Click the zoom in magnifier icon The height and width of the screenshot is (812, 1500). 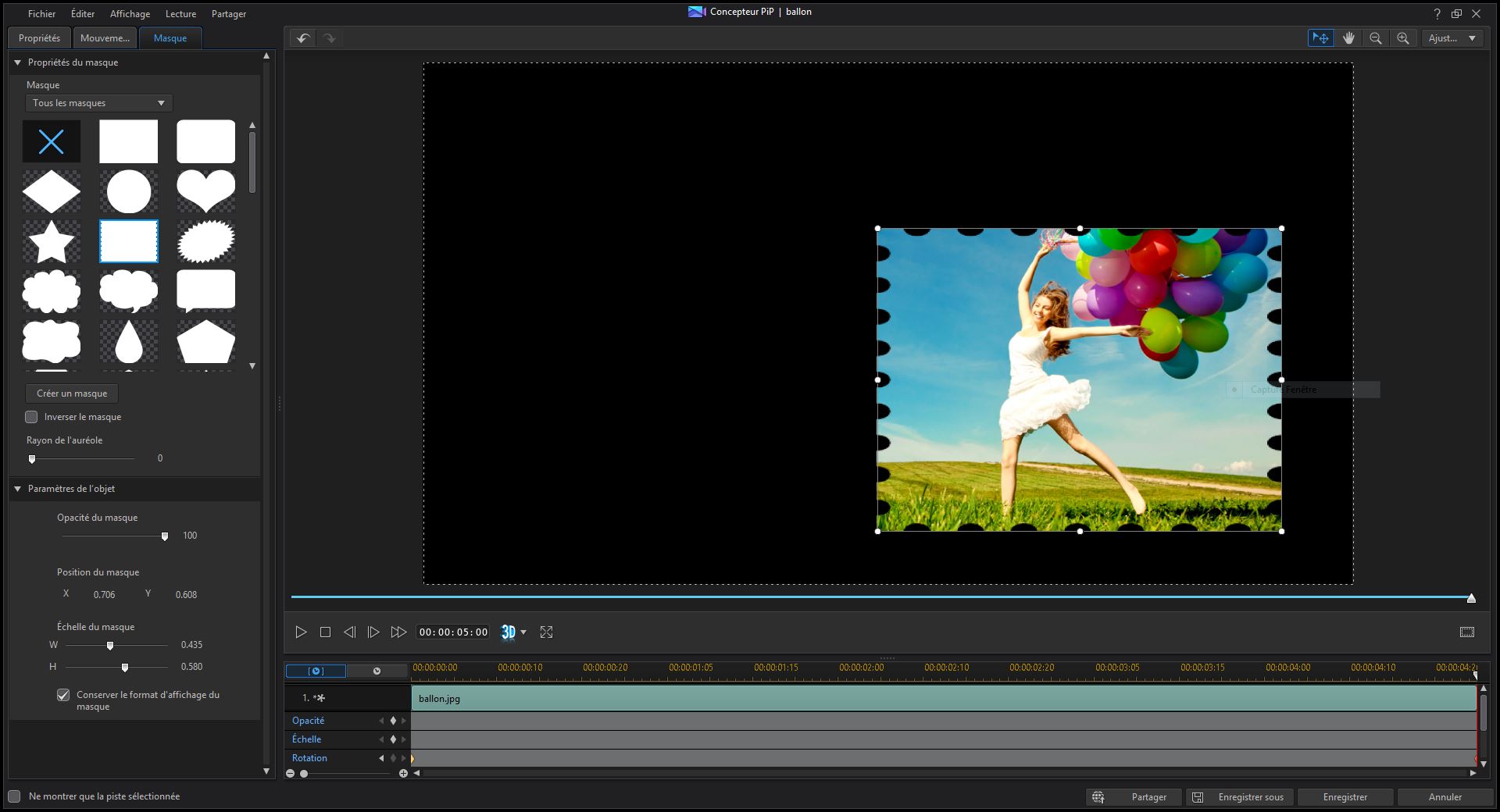point(1403,38)
